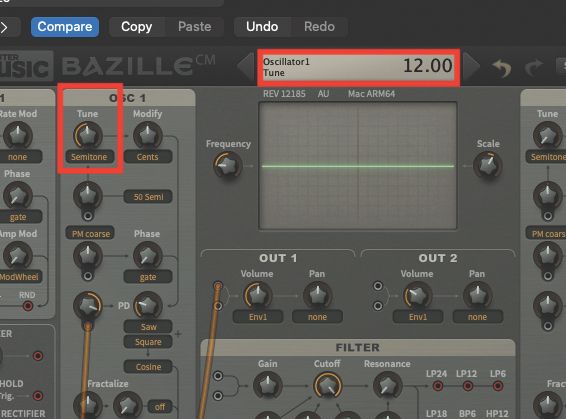Click the Filter Gain knob
The width and height of the screenshot is (566, 419).
point(267,385)
